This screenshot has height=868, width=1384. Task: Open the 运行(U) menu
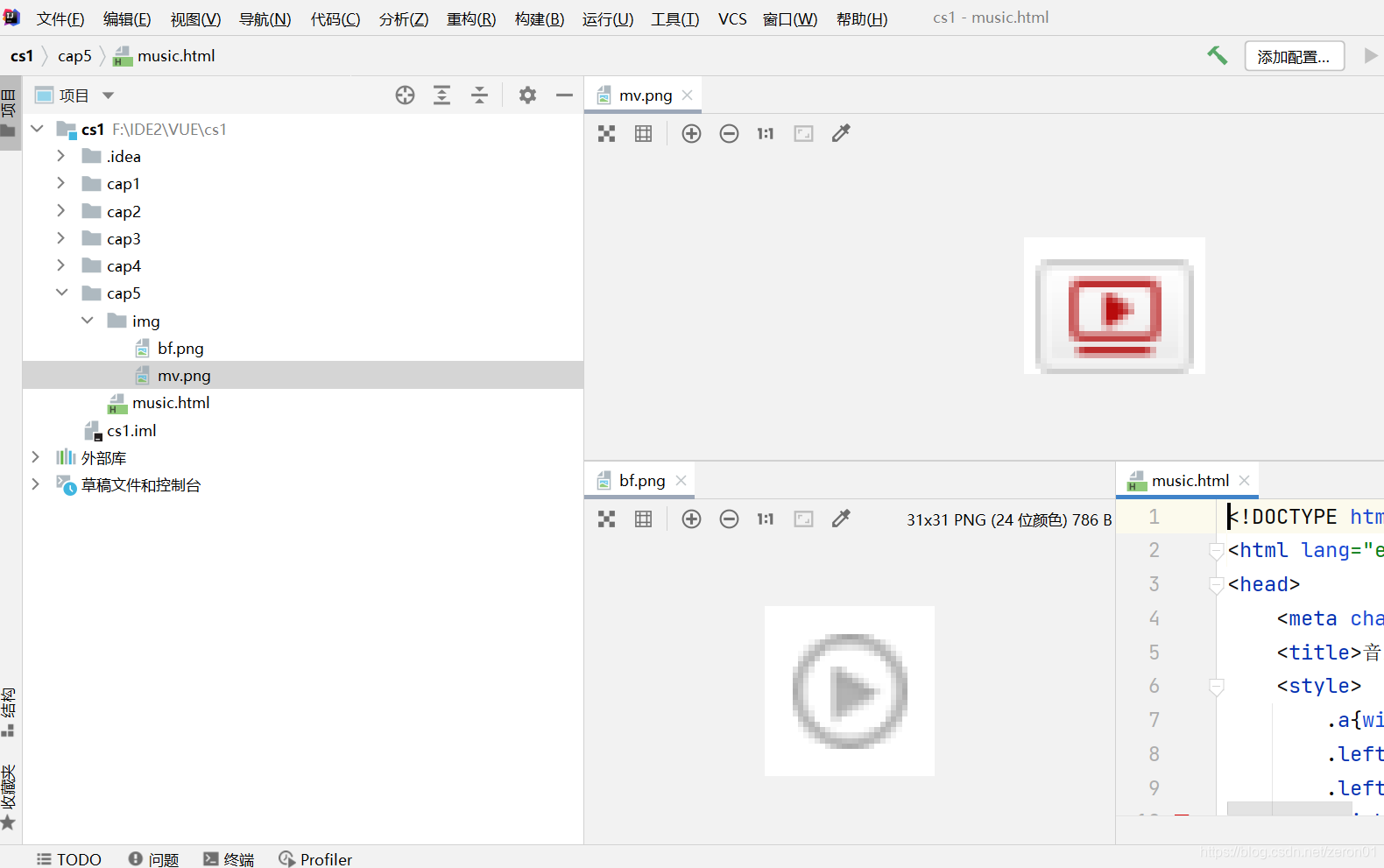click(x=608, y=18)
